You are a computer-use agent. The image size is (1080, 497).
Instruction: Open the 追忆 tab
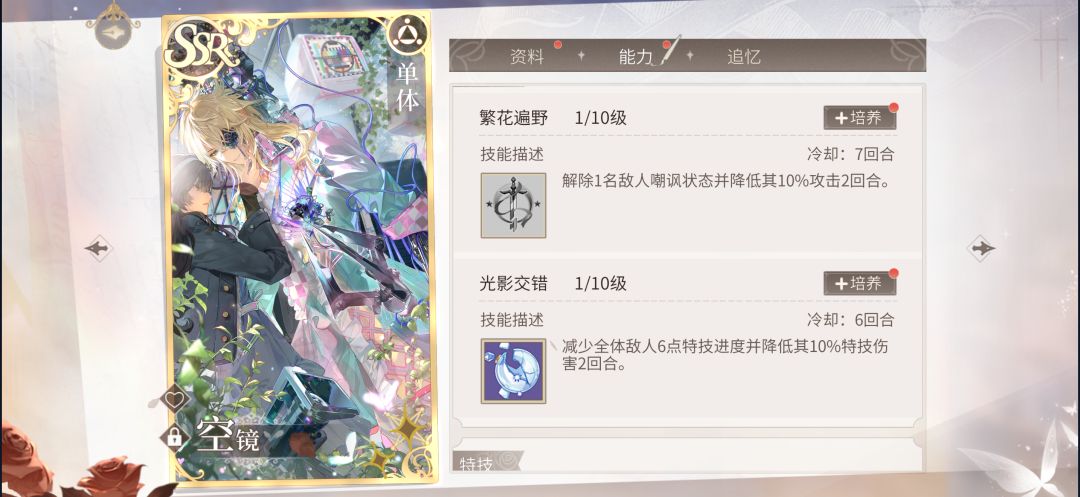click(744, 57)
